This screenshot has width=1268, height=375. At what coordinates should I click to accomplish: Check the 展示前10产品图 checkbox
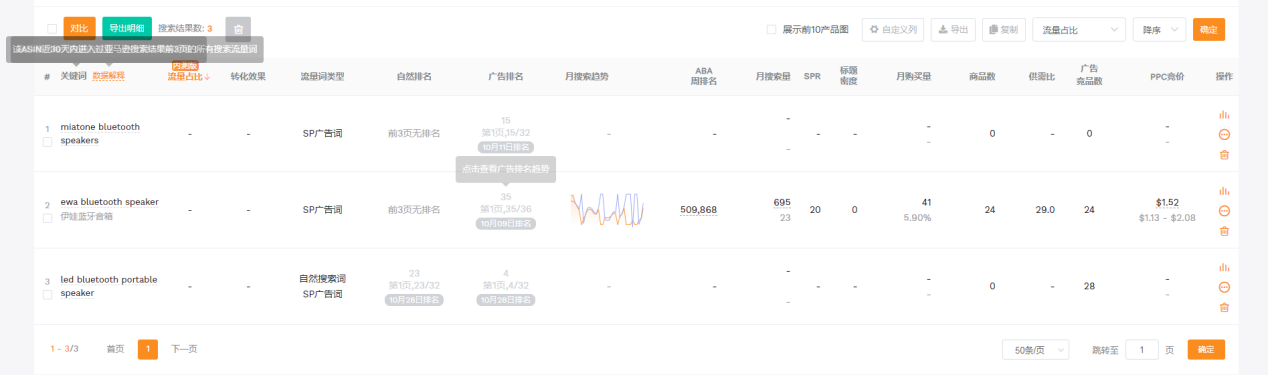point(771,29)
